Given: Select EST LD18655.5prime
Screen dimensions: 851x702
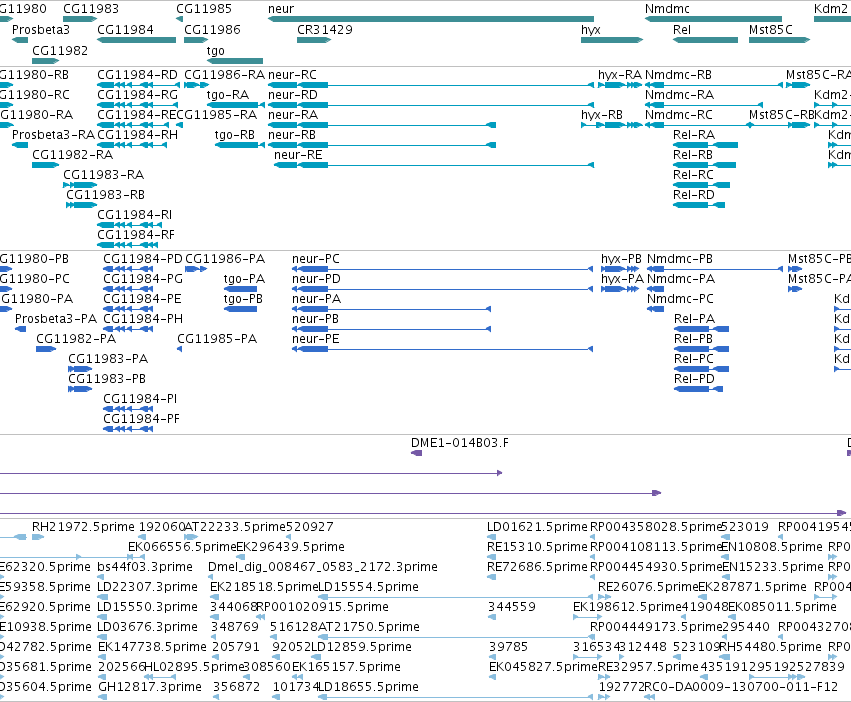Looking at the screenshot, I should 368,687.
